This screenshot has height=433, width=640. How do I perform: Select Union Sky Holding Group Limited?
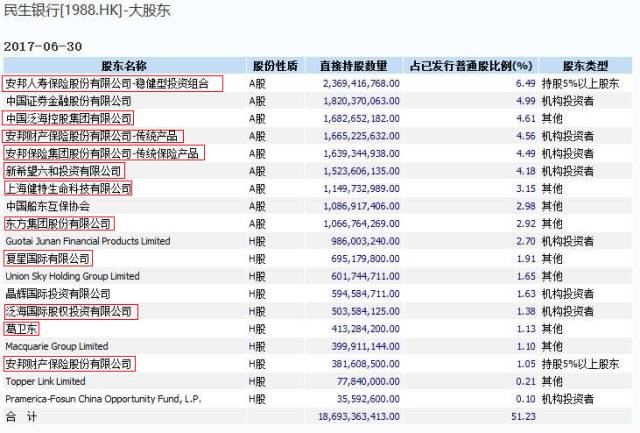point(72,276)
